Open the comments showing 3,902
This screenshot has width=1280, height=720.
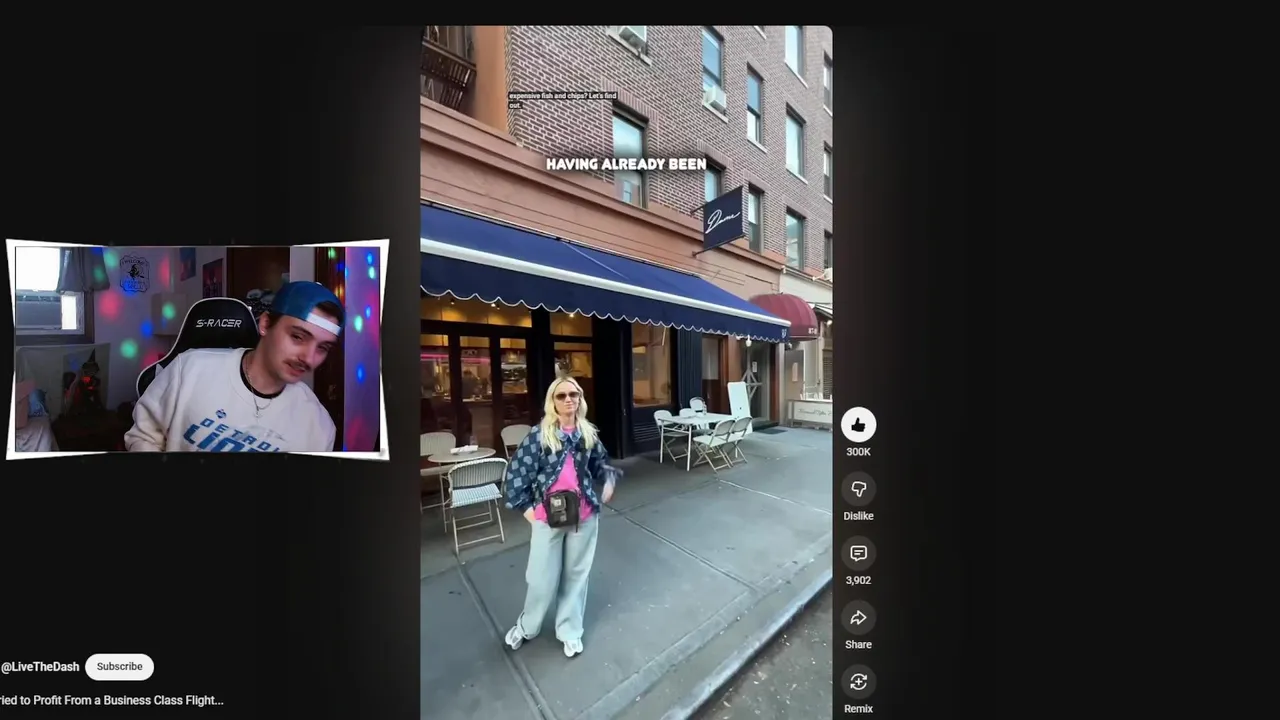[x=858, y=553]
